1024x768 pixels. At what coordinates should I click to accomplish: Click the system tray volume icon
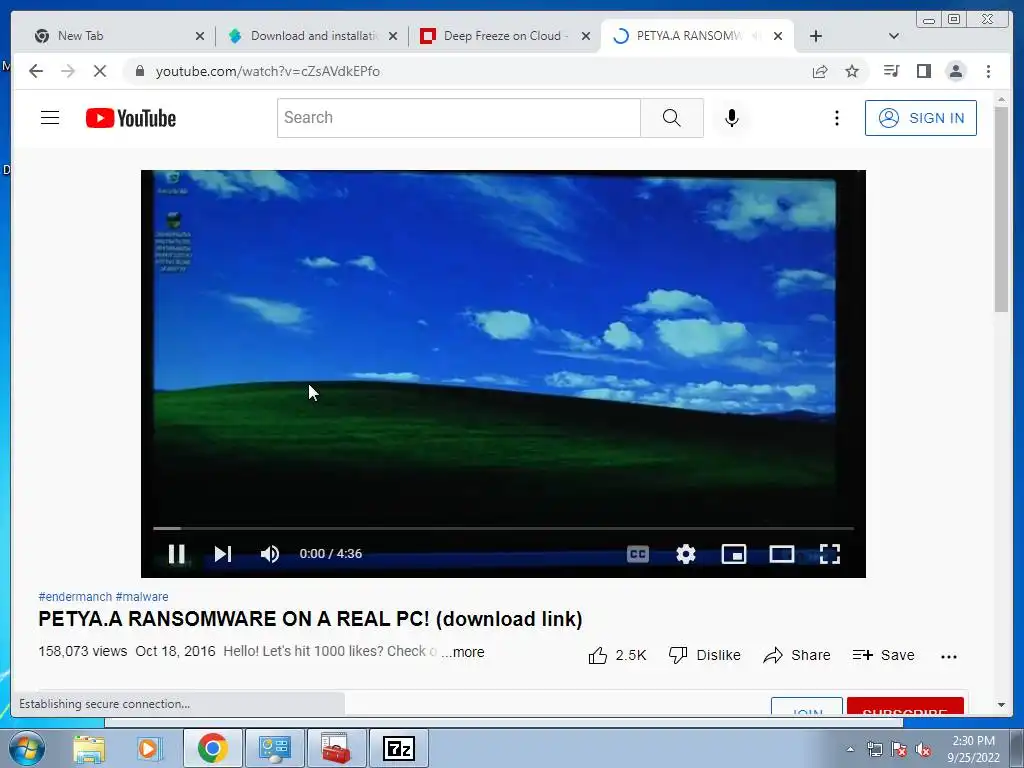click(x=923, y=749)
